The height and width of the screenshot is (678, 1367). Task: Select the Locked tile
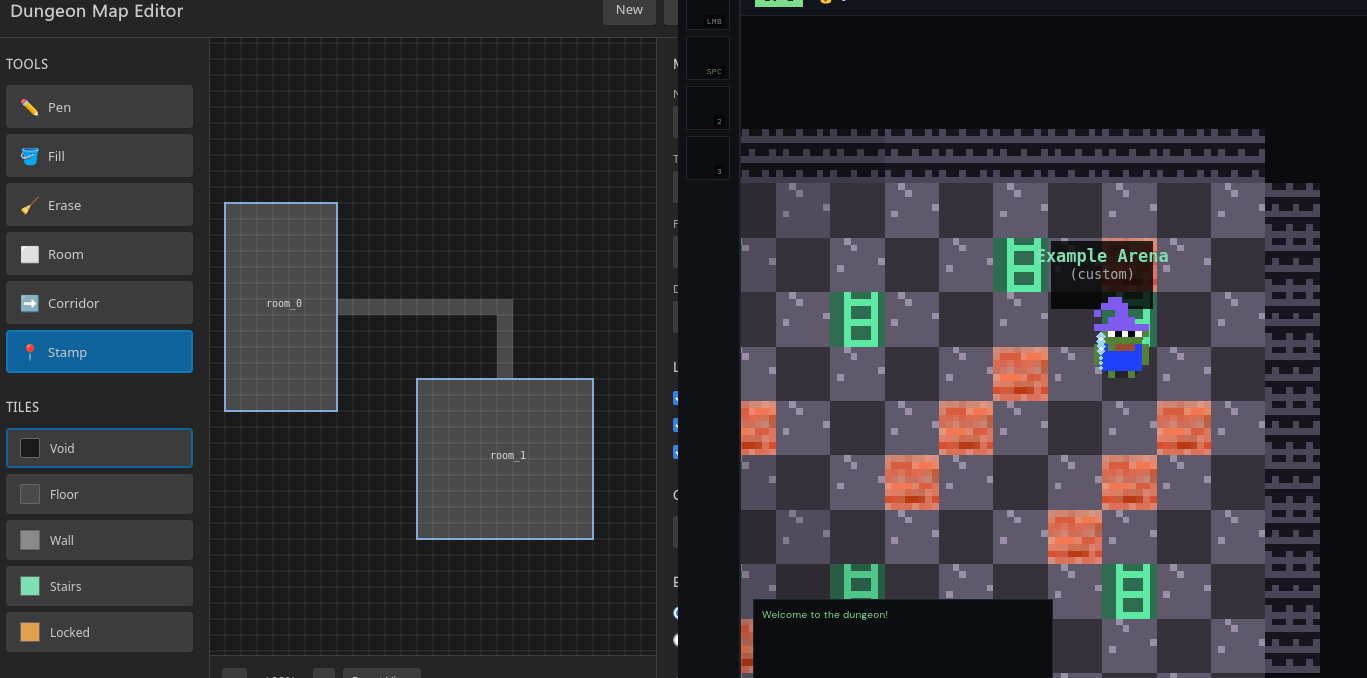click(x=99, y=632)
